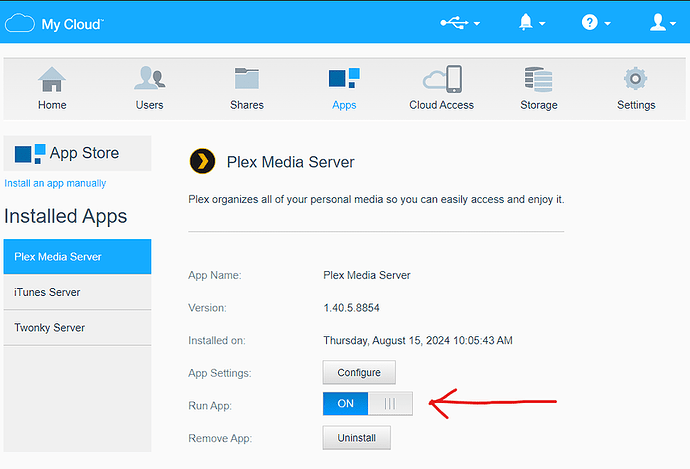
Task: Click the Configure button
Action: pos(359,373)
